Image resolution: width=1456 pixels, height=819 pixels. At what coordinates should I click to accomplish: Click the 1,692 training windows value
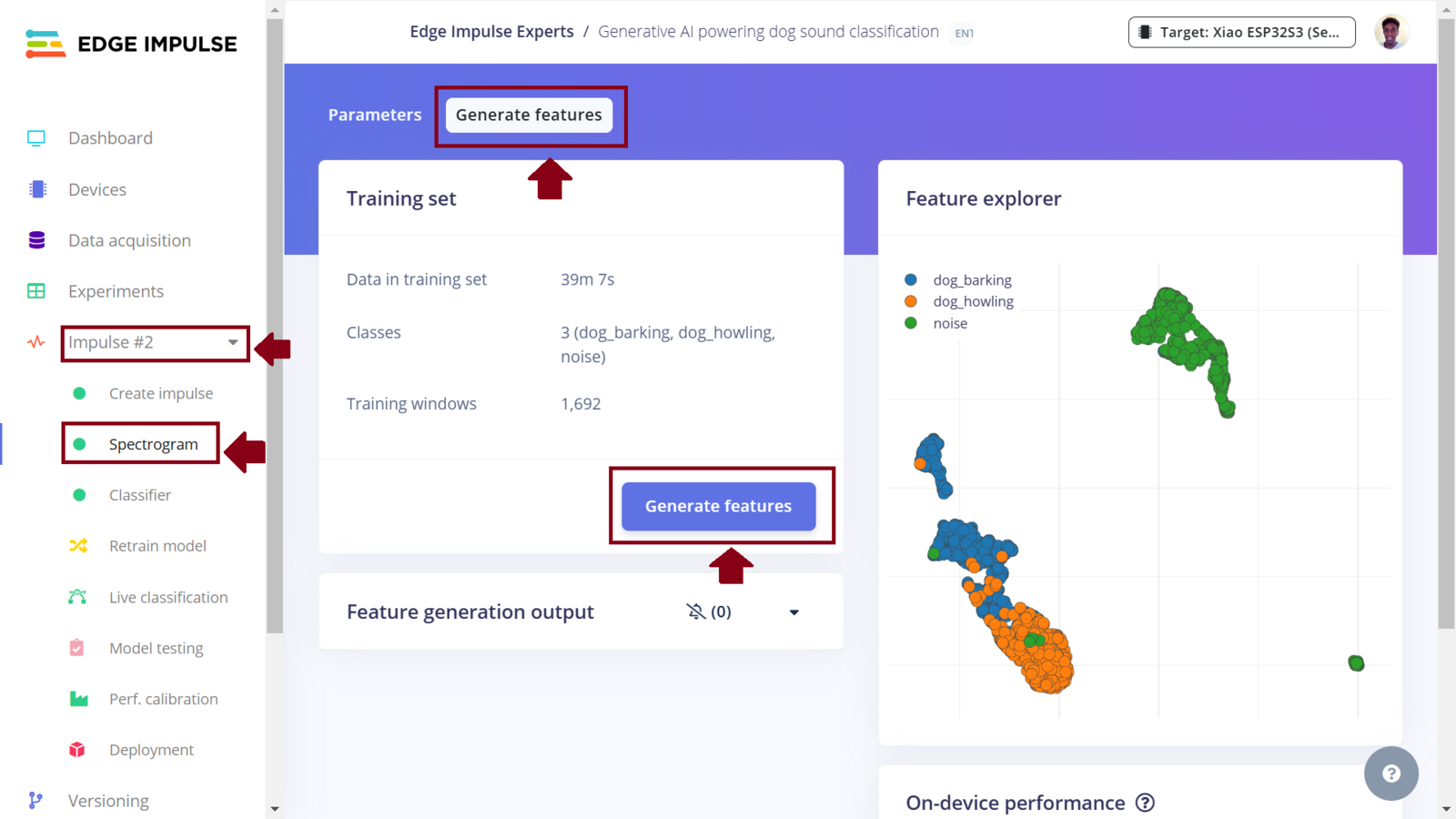(581, 404)
